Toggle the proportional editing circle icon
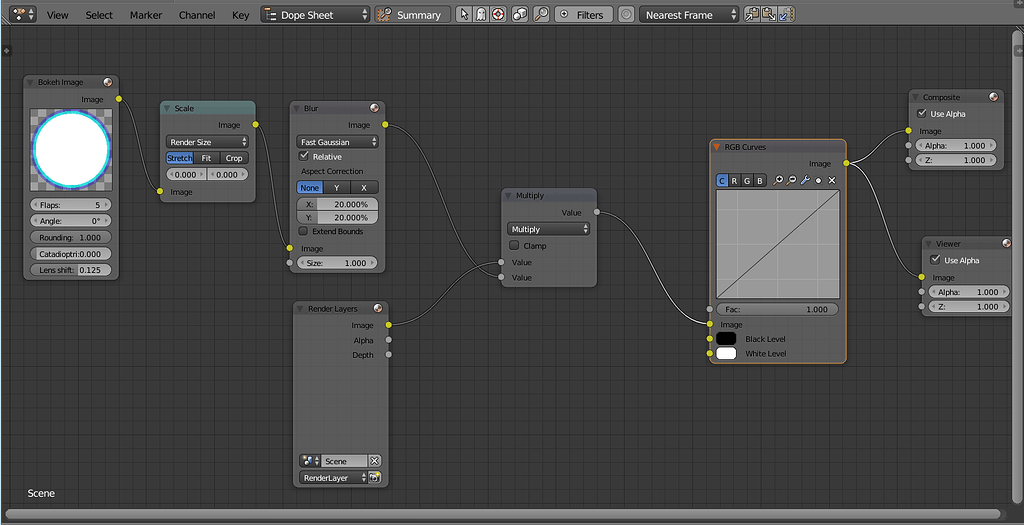 (626, 14)
